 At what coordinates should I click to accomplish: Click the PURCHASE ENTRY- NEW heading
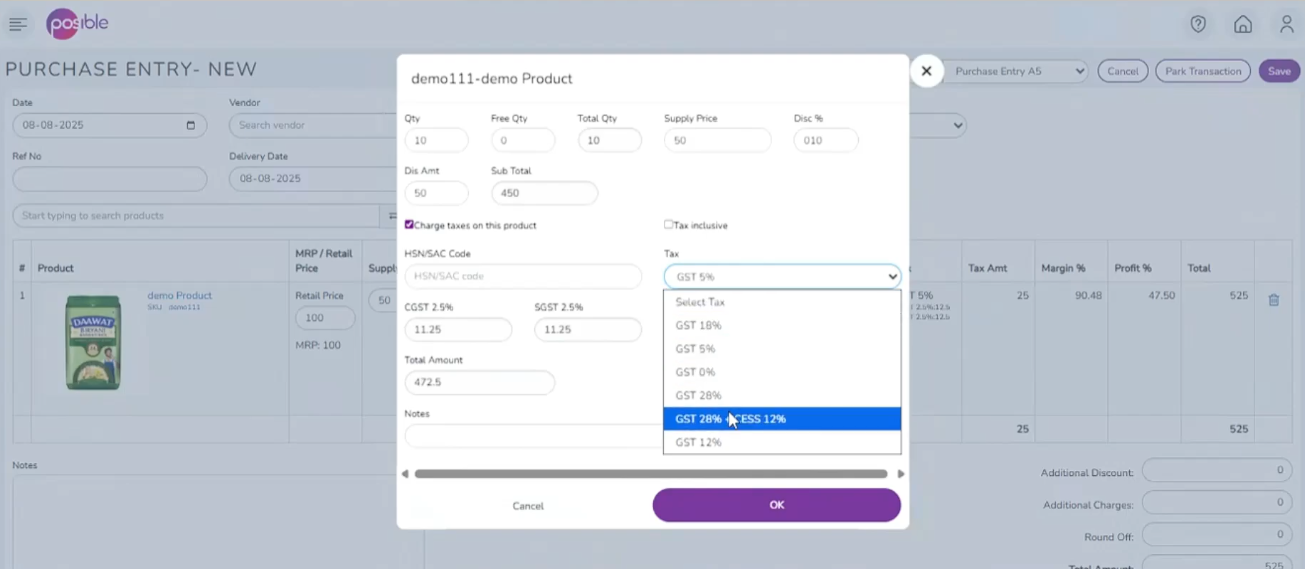click(131, 70)
